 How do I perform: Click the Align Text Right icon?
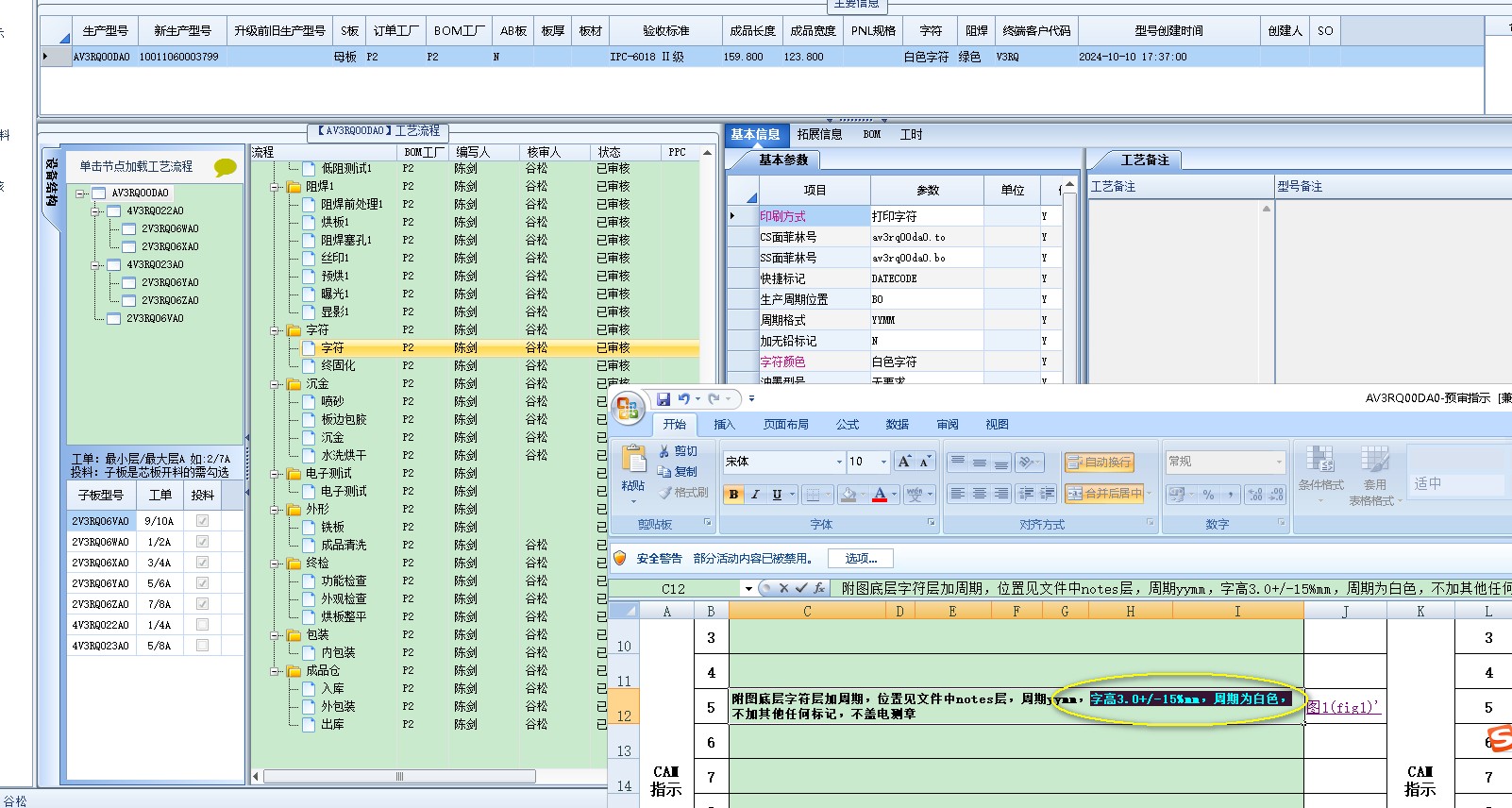pos(1000,494)
